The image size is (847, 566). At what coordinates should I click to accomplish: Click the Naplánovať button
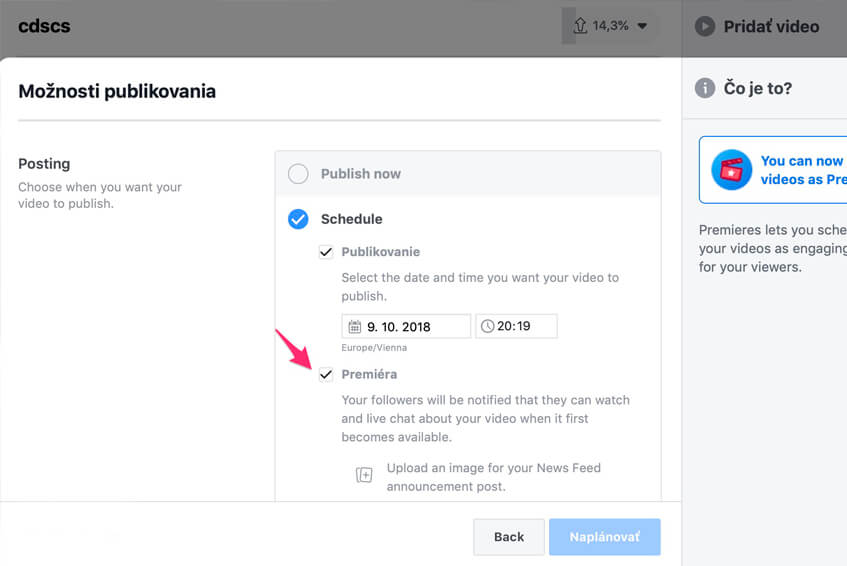[604, 537]
